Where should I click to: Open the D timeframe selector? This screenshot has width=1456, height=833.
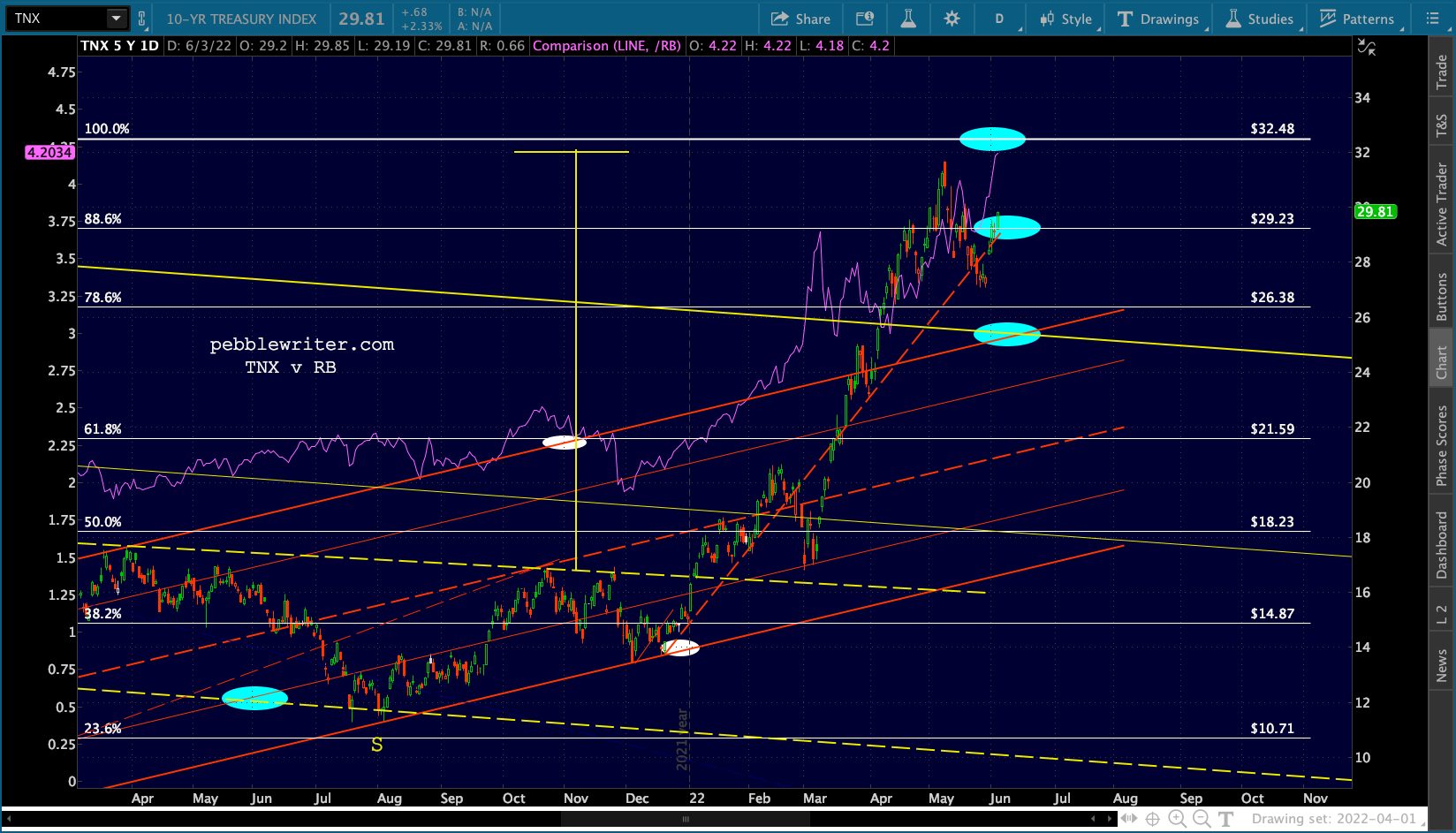click(1000, 19)
